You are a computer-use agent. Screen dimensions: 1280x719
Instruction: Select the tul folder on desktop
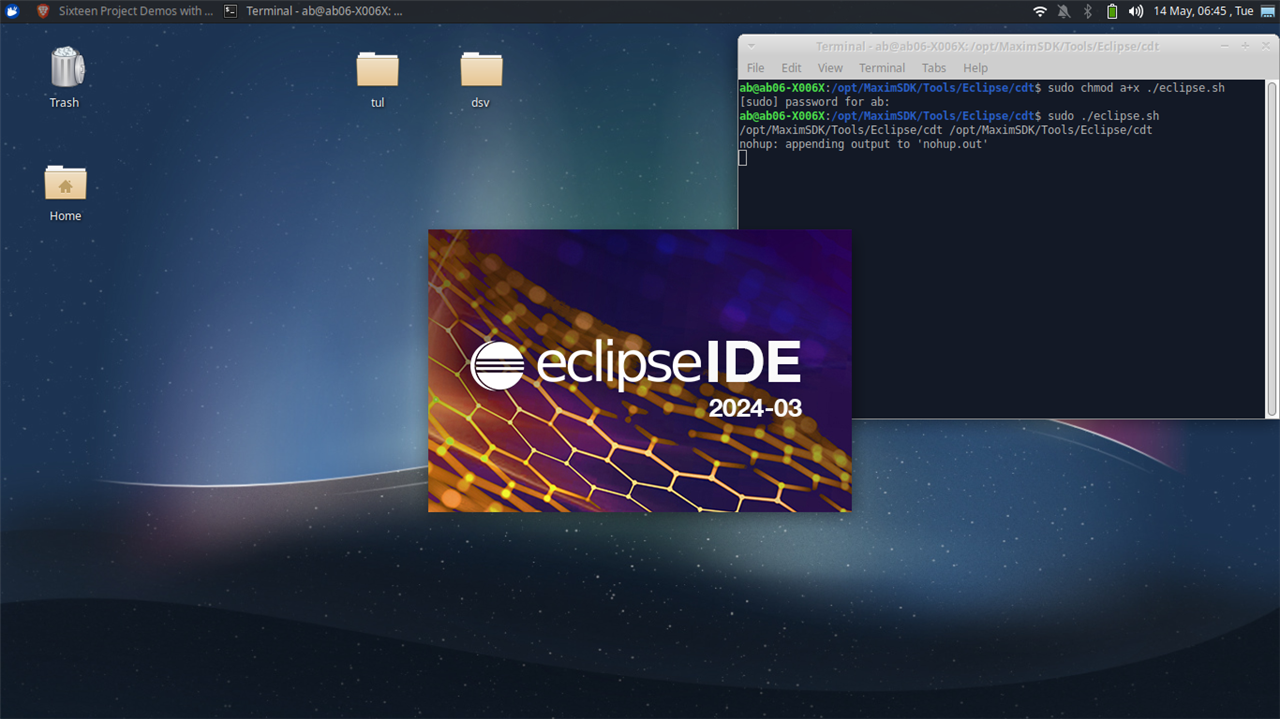point(377,76)
